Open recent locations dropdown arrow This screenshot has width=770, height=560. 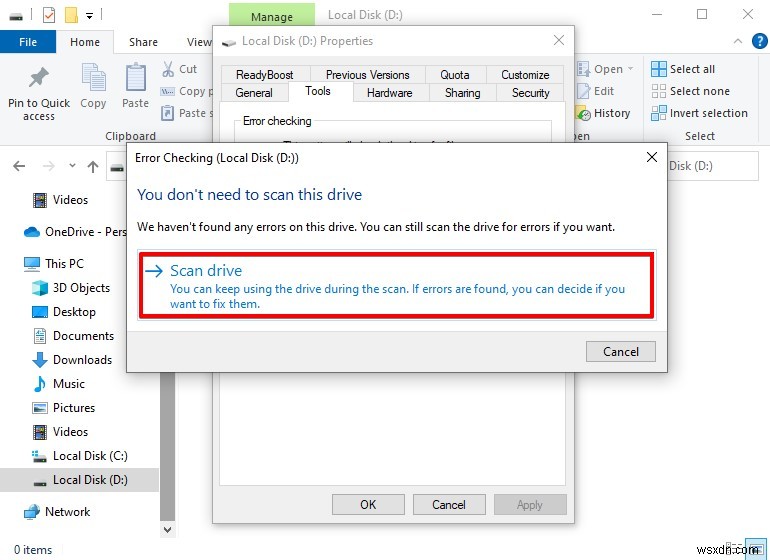point(72,166)
